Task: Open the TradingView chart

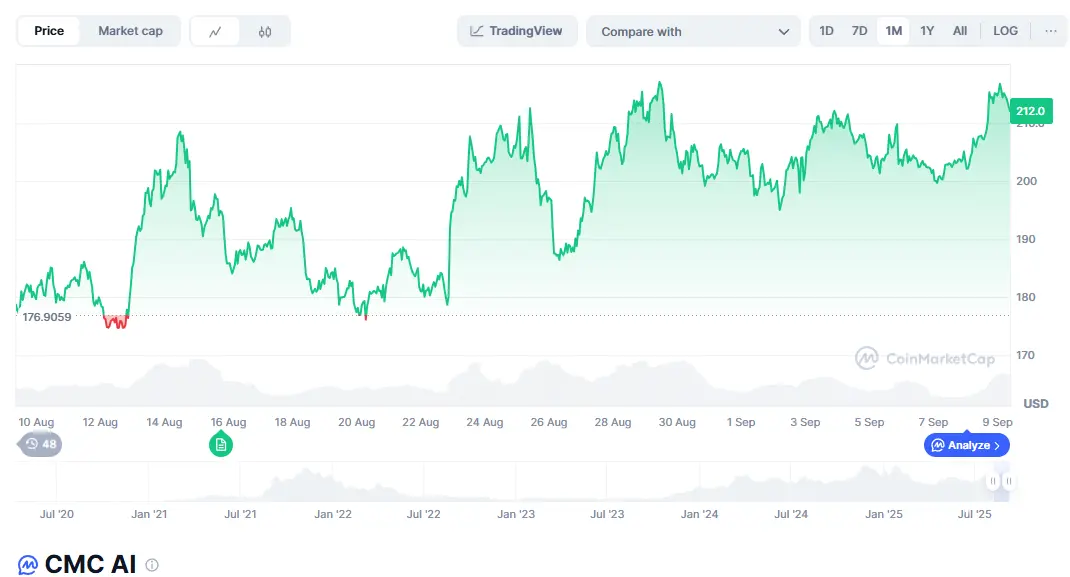Action: pos(516,31)
